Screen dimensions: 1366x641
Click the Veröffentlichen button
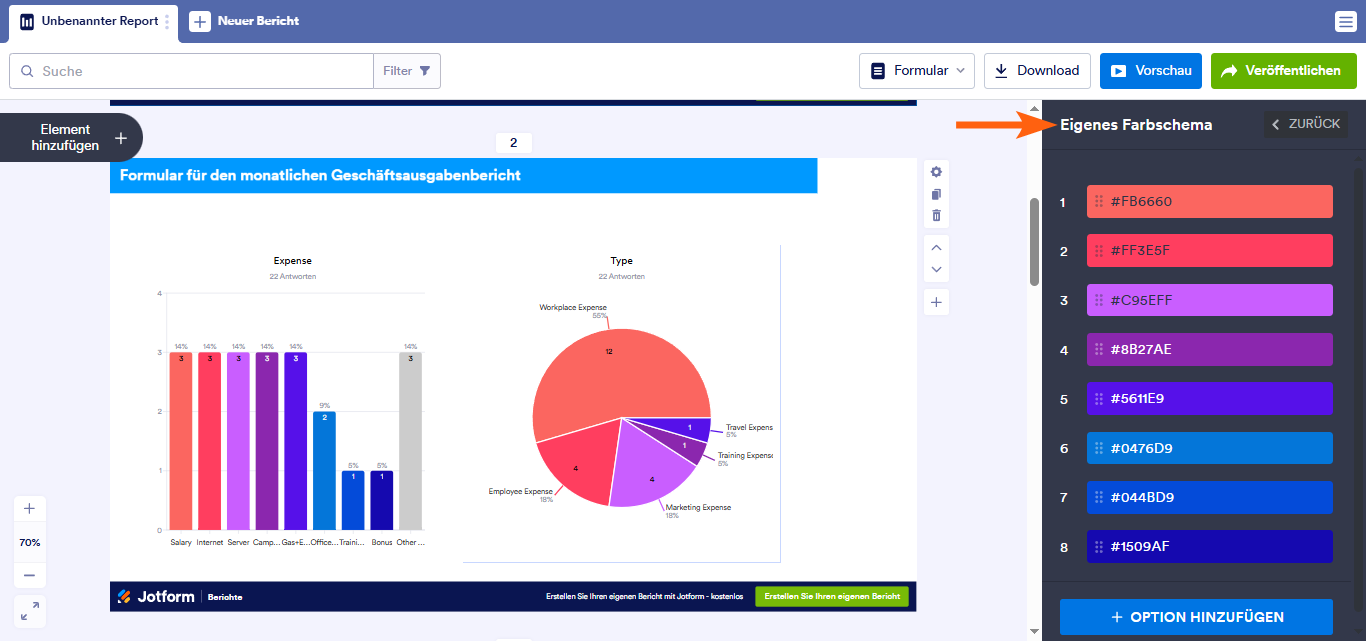click(1284, 71)
